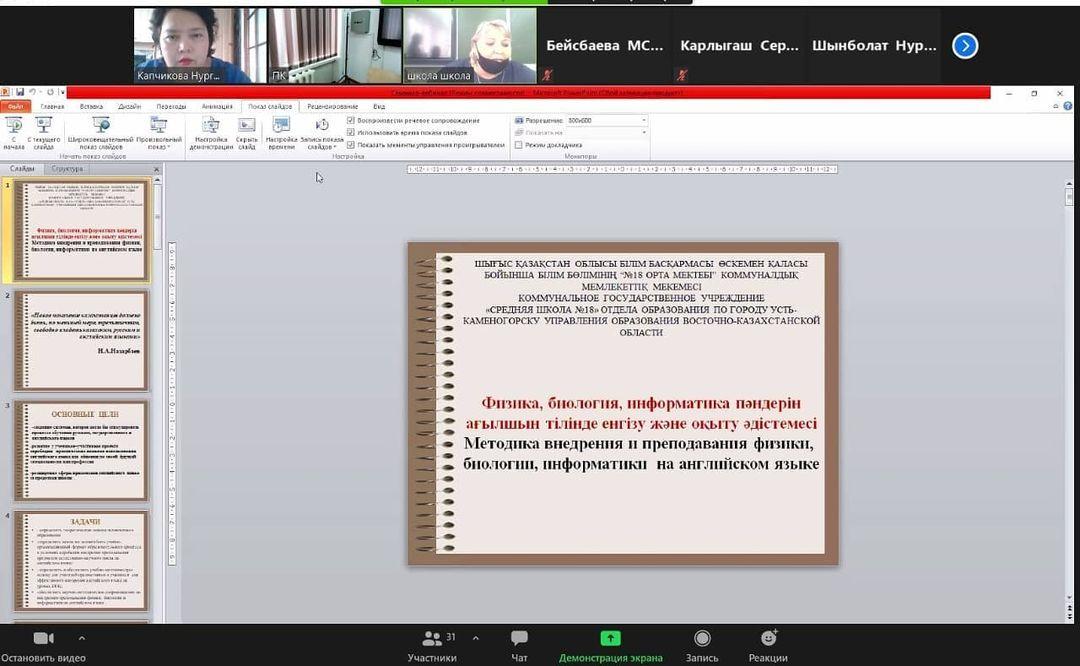Show next participants with blue arrow

[965, 46]
